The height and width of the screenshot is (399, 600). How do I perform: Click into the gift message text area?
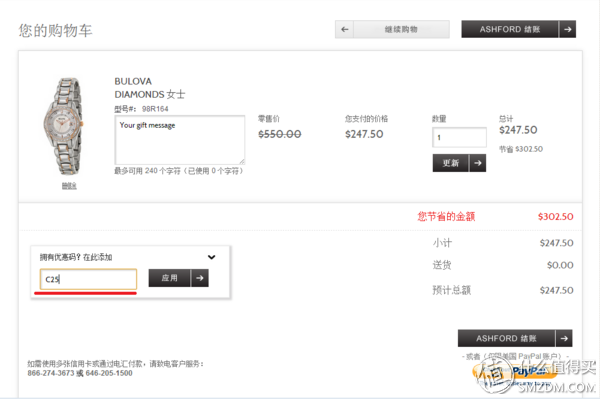180,140
